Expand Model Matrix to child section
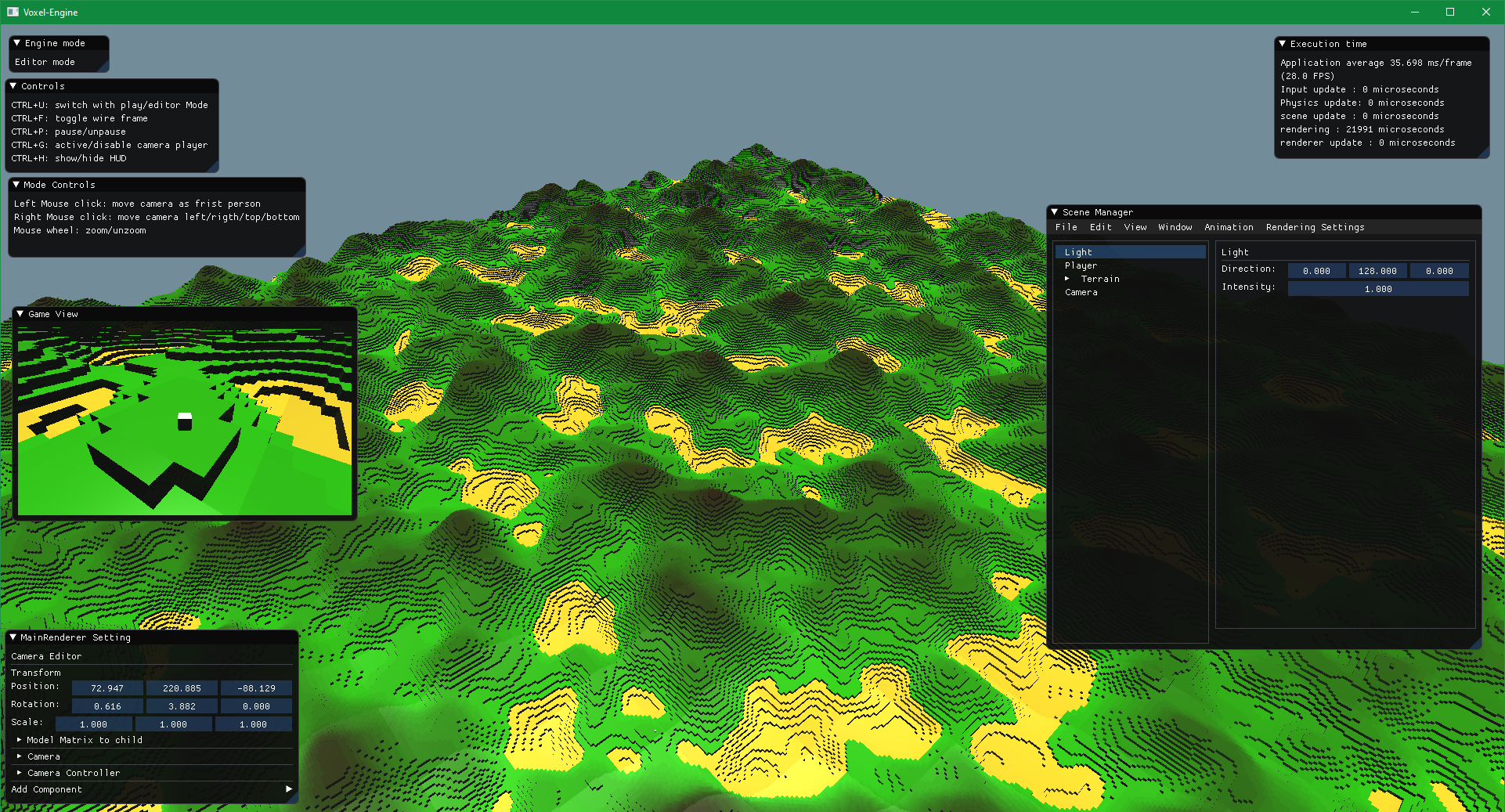The height and width of the screenshot is (812, 1505). (x=20, y=740)
